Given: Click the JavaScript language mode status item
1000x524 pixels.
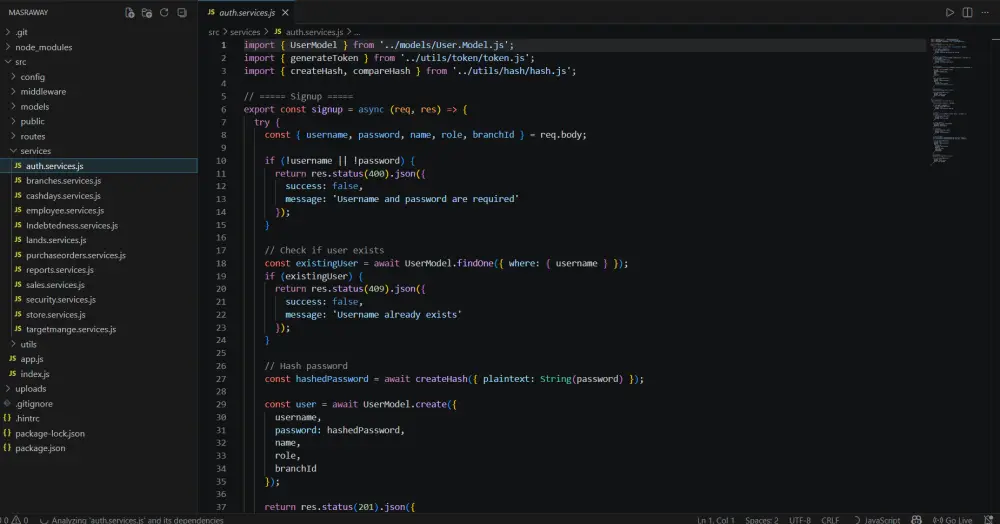Looking at the screenshot, I should click(x=882, y=520).
